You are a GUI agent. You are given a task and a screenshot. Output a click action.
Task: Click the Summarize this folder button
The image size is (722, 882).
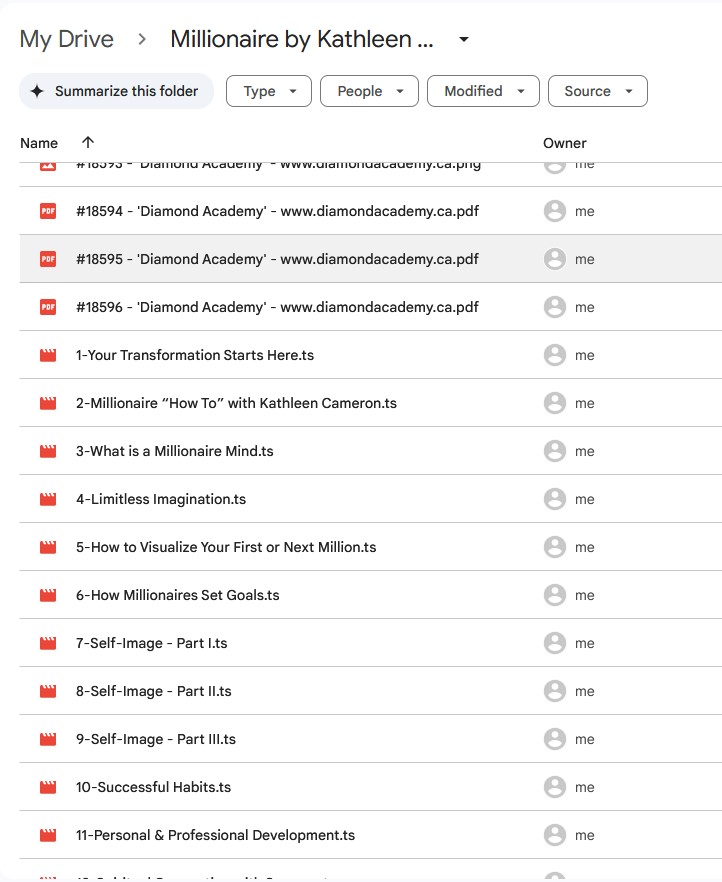click(116, 91)
